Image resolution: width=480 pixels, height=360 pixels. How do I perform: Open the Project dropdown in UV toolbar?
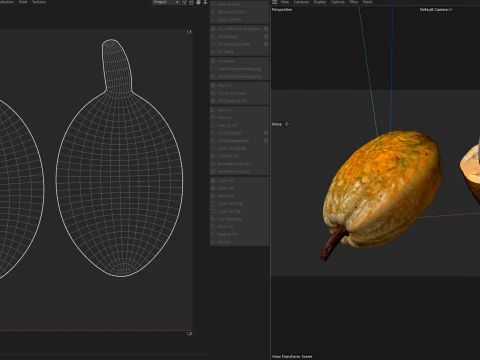166,2
